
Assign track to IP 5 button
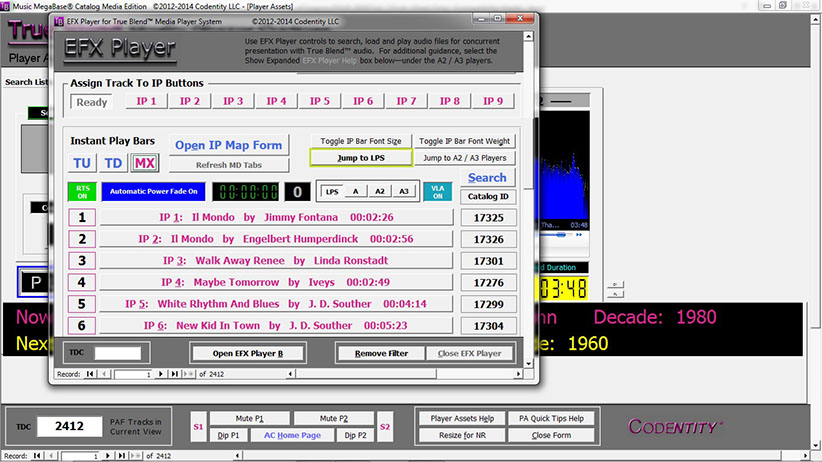point(319,101)
